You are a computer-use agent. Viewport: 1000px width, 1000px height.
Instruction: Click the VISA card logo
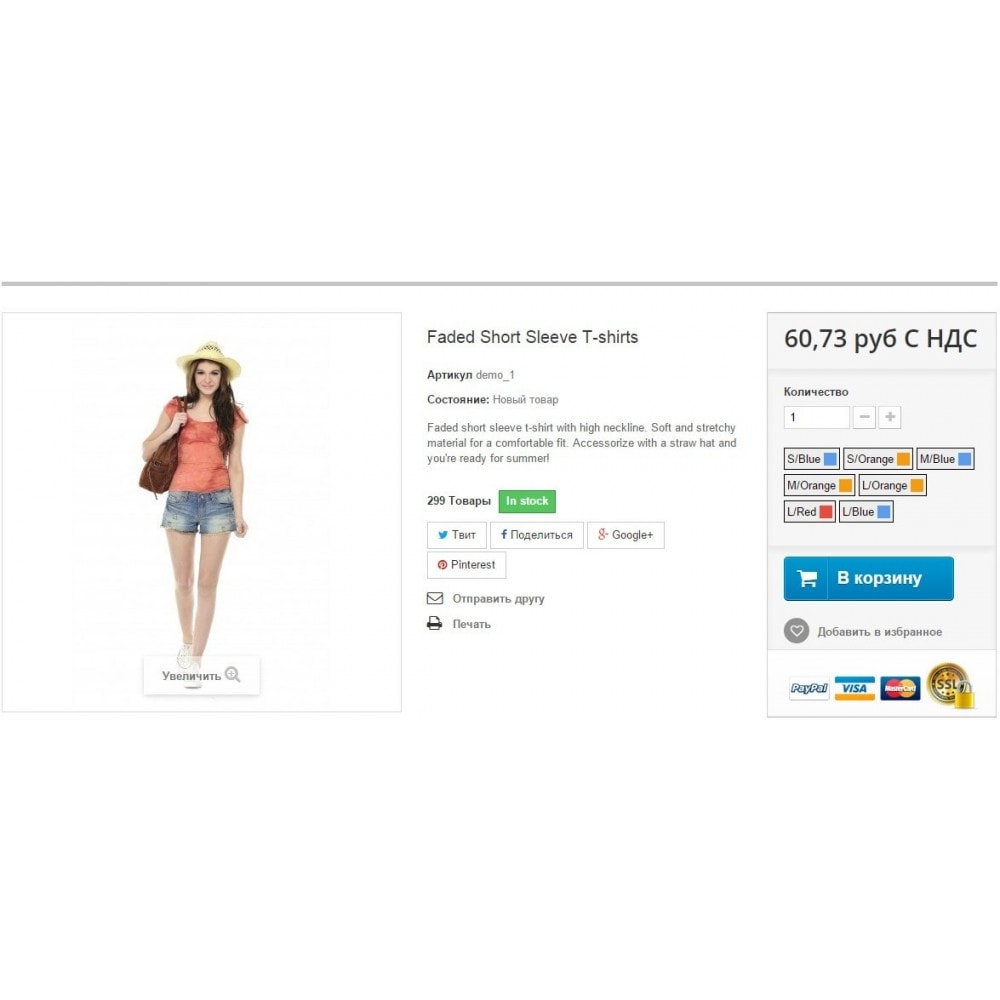854,688
